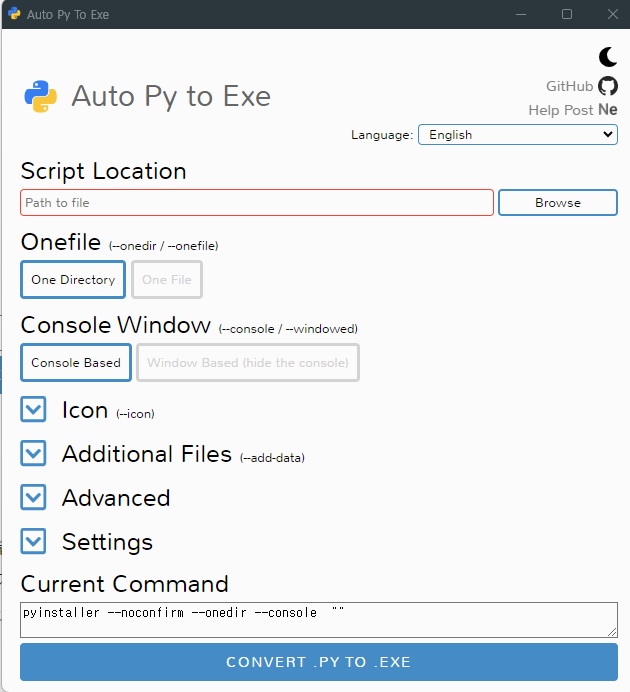Click the Auto Py to Exe title text

pos(171,96)
